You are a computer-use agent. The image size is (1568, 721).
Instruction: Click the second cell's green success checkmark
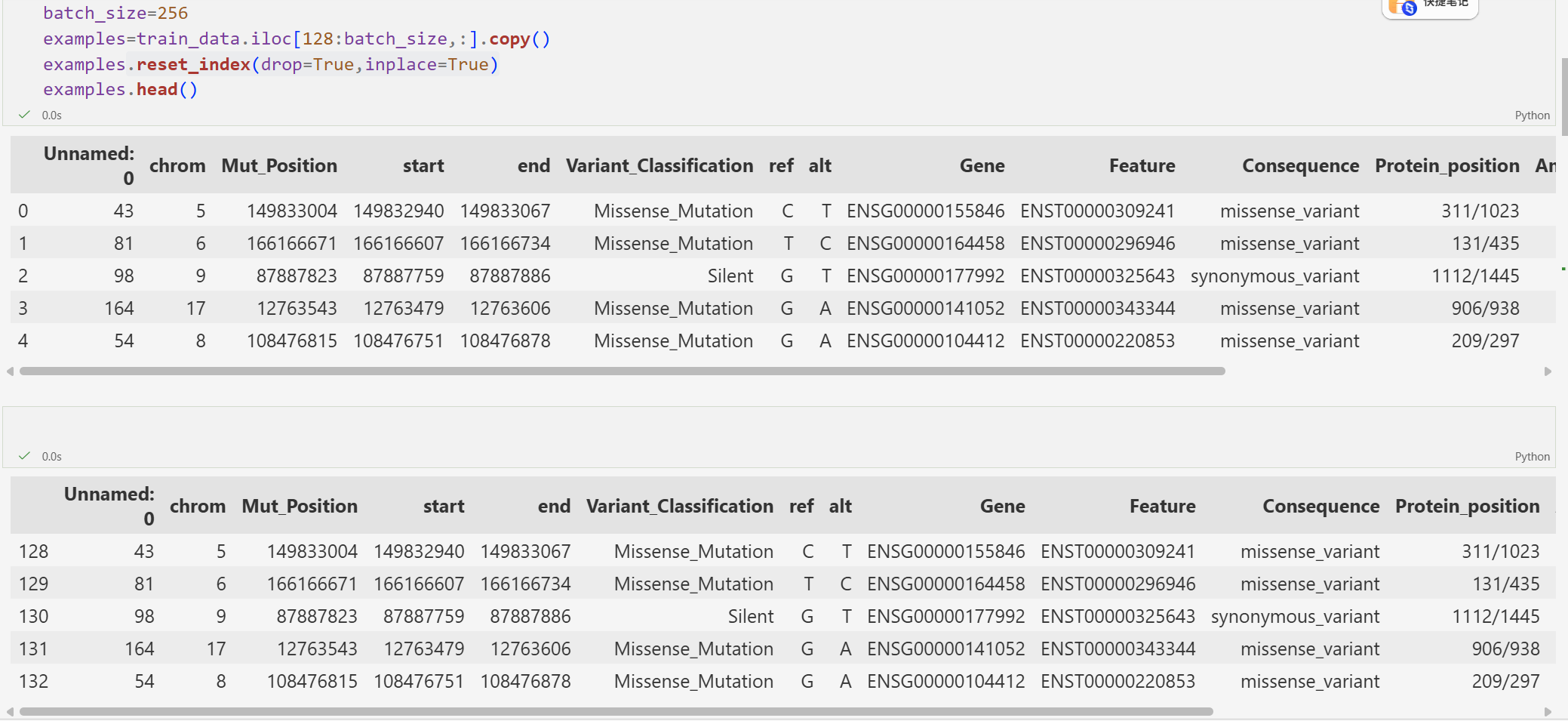tap(24, 456)
